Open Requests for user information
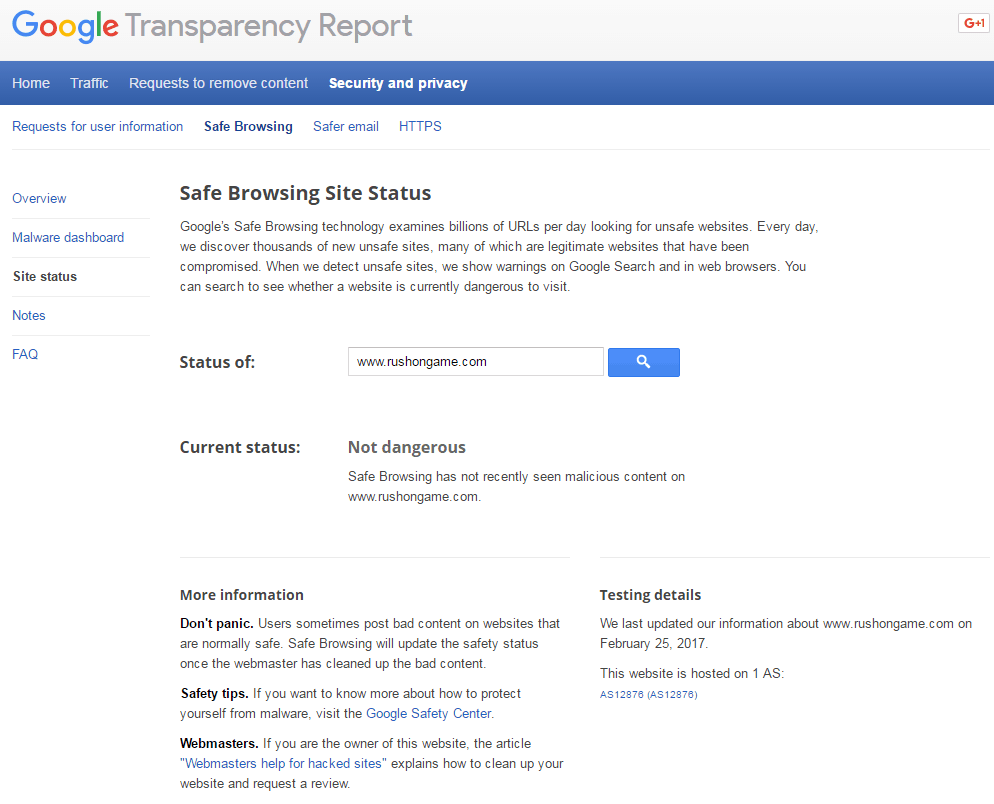Screen dimensions: 994x804 tap(98, 126)
